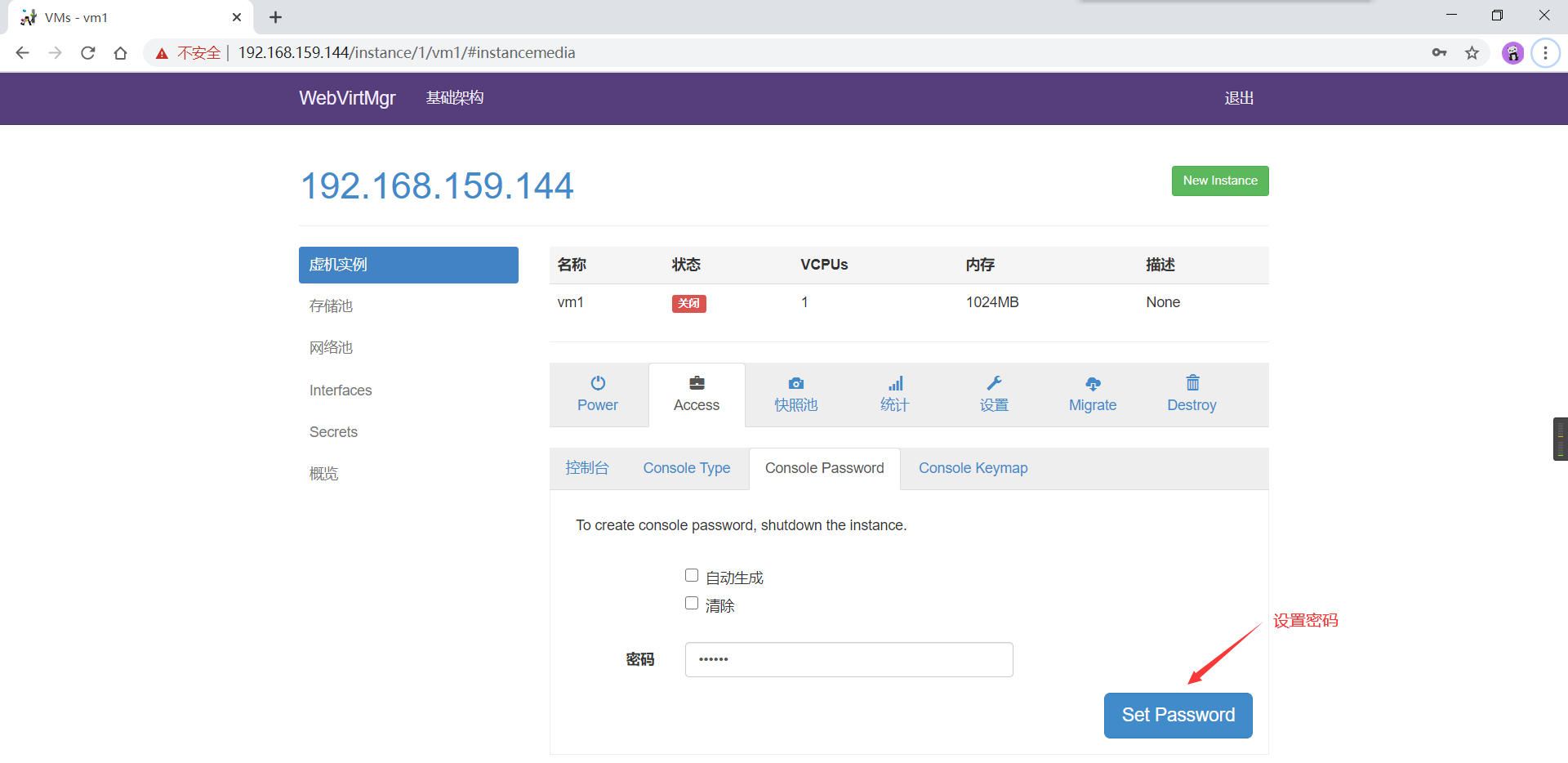
Task: Go to browser home page
Action: (121, 53)
